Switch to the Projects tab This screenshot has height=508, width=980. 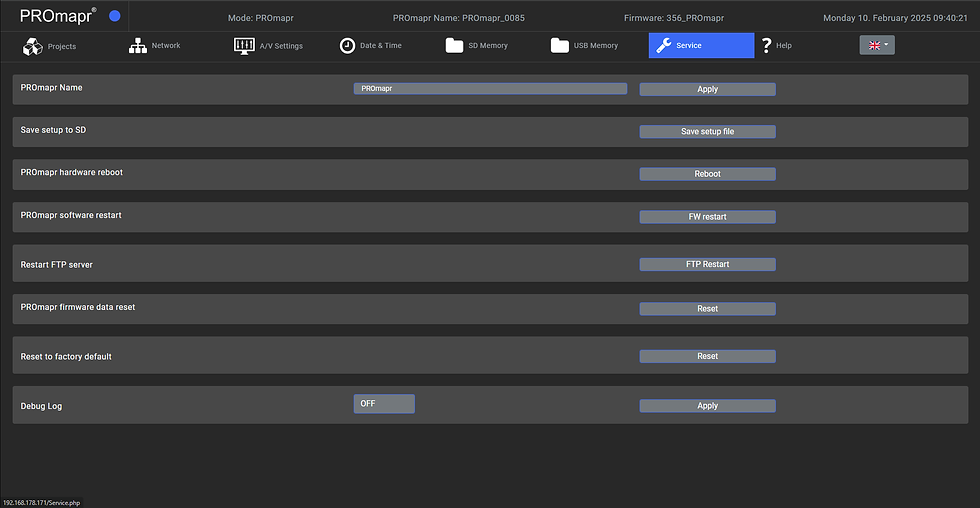click(x=62, y=46)
